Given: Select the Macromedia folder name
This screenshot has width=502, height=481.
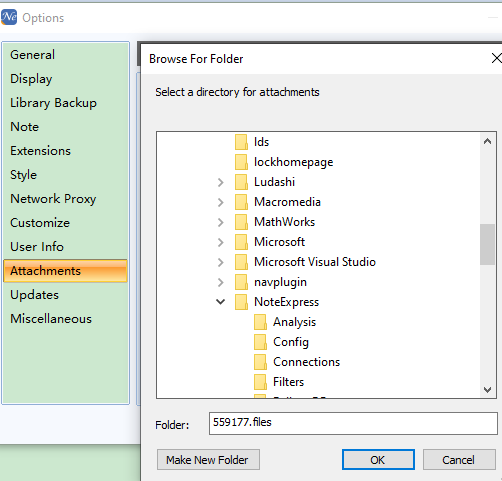Looking at the screenshot, I should [x=287, y=202].
